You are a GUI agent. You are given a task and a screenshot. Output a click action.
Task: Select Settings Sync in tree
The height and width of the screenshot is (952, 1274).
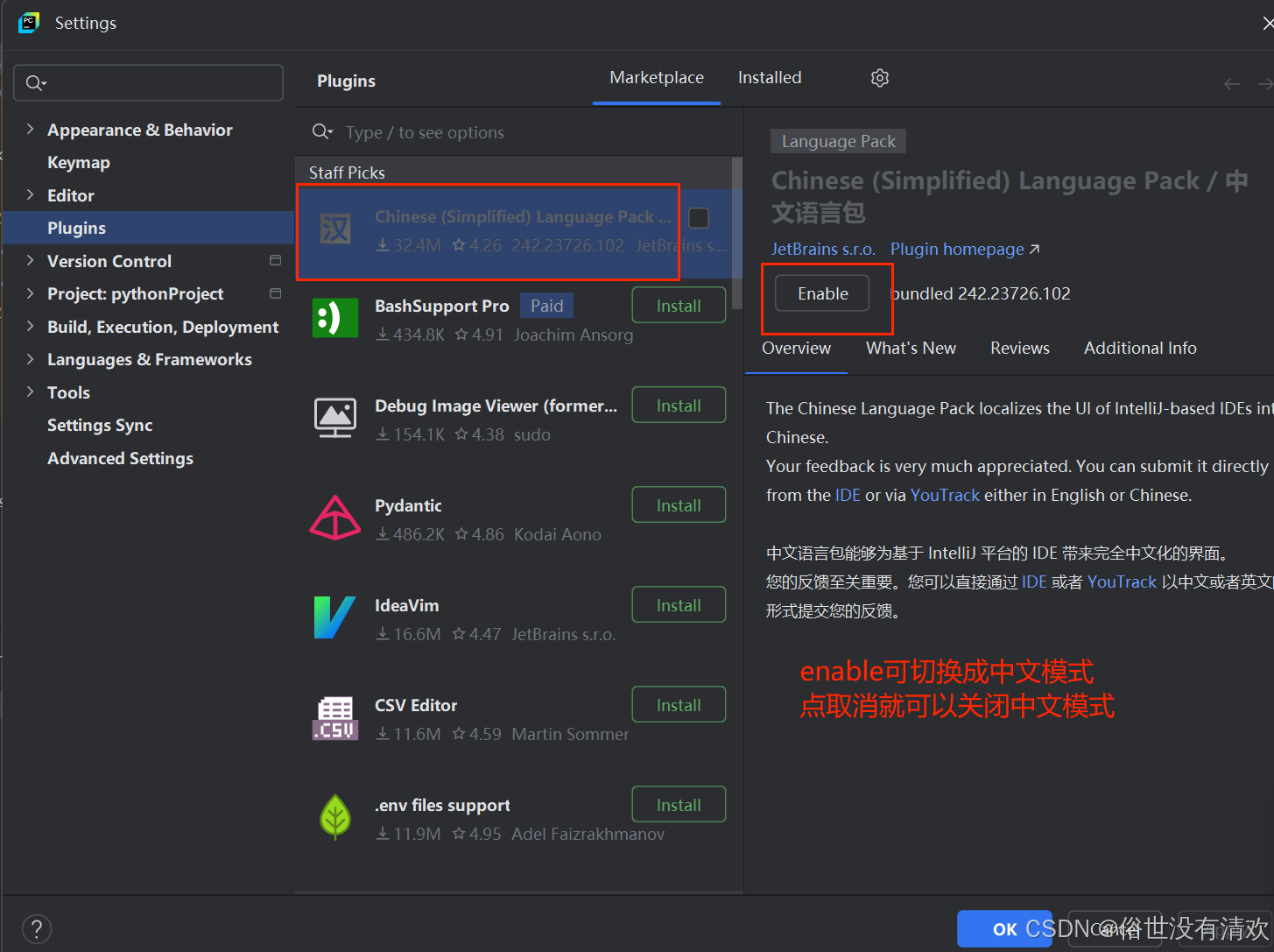coord(100,425)
